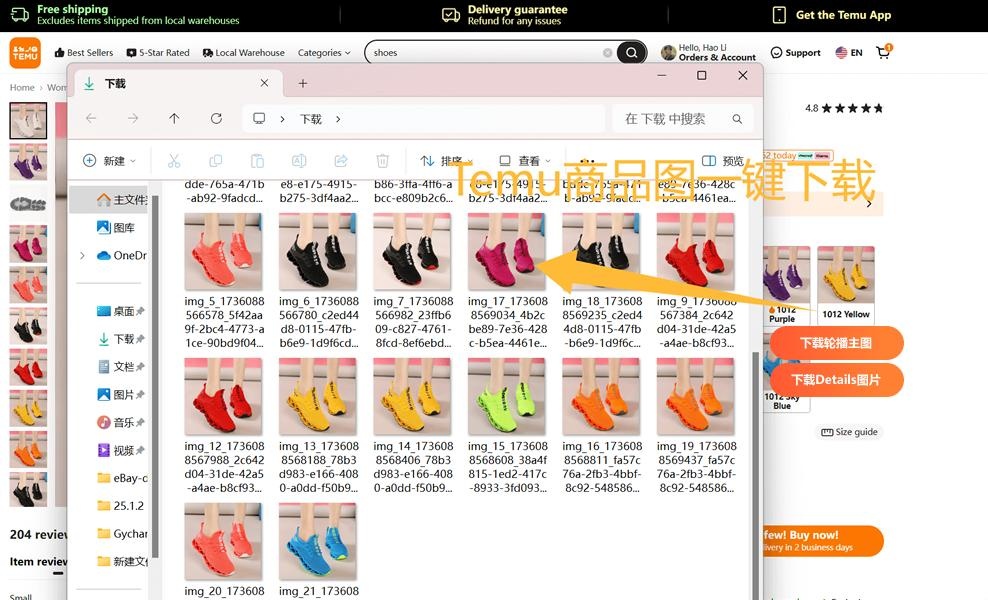Click the up-directory arrow in File Explorer
This screenshot has width=988, height=600.
pos(174,118)
